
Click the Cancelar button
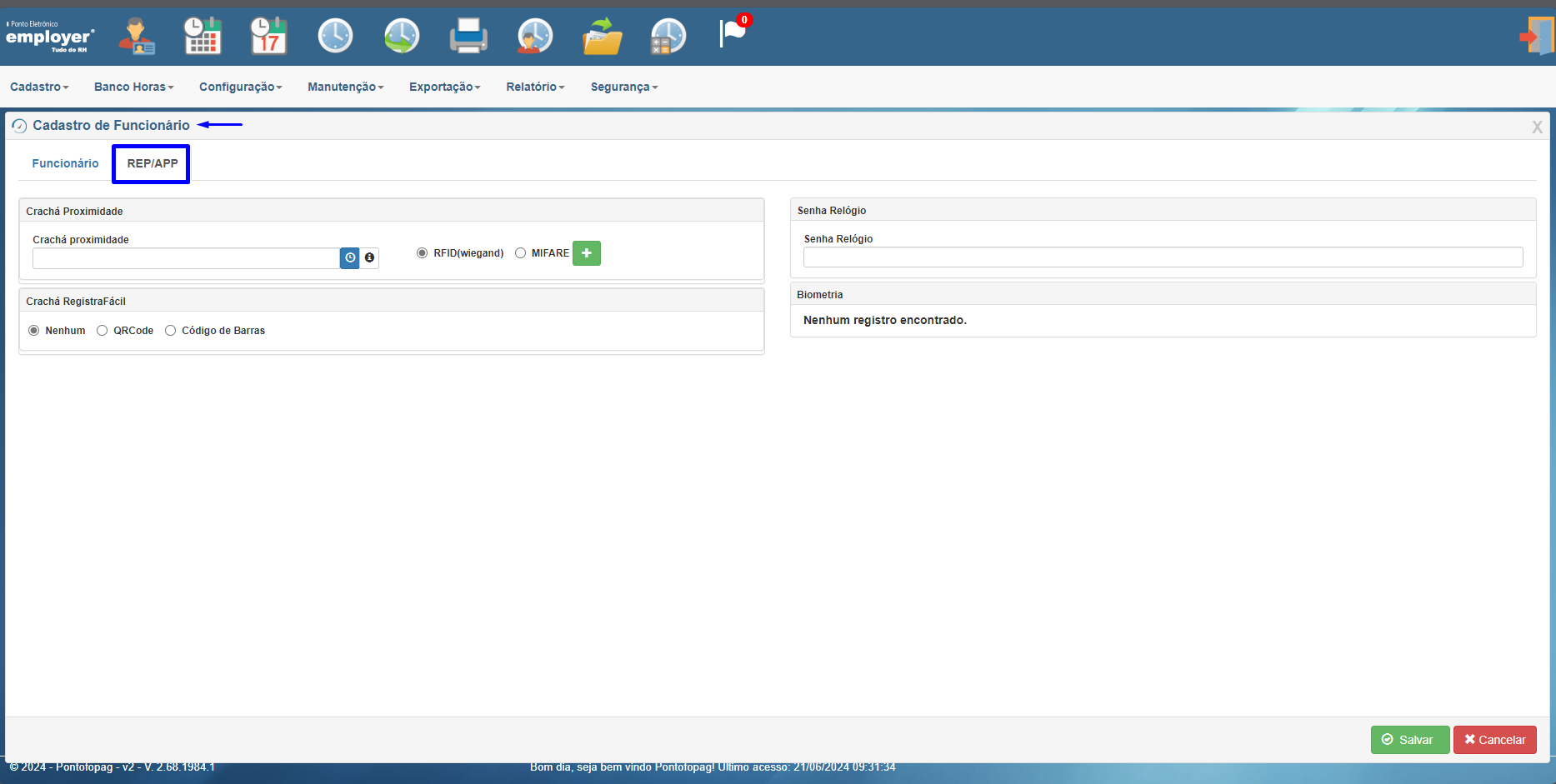tap(1495, 740)
